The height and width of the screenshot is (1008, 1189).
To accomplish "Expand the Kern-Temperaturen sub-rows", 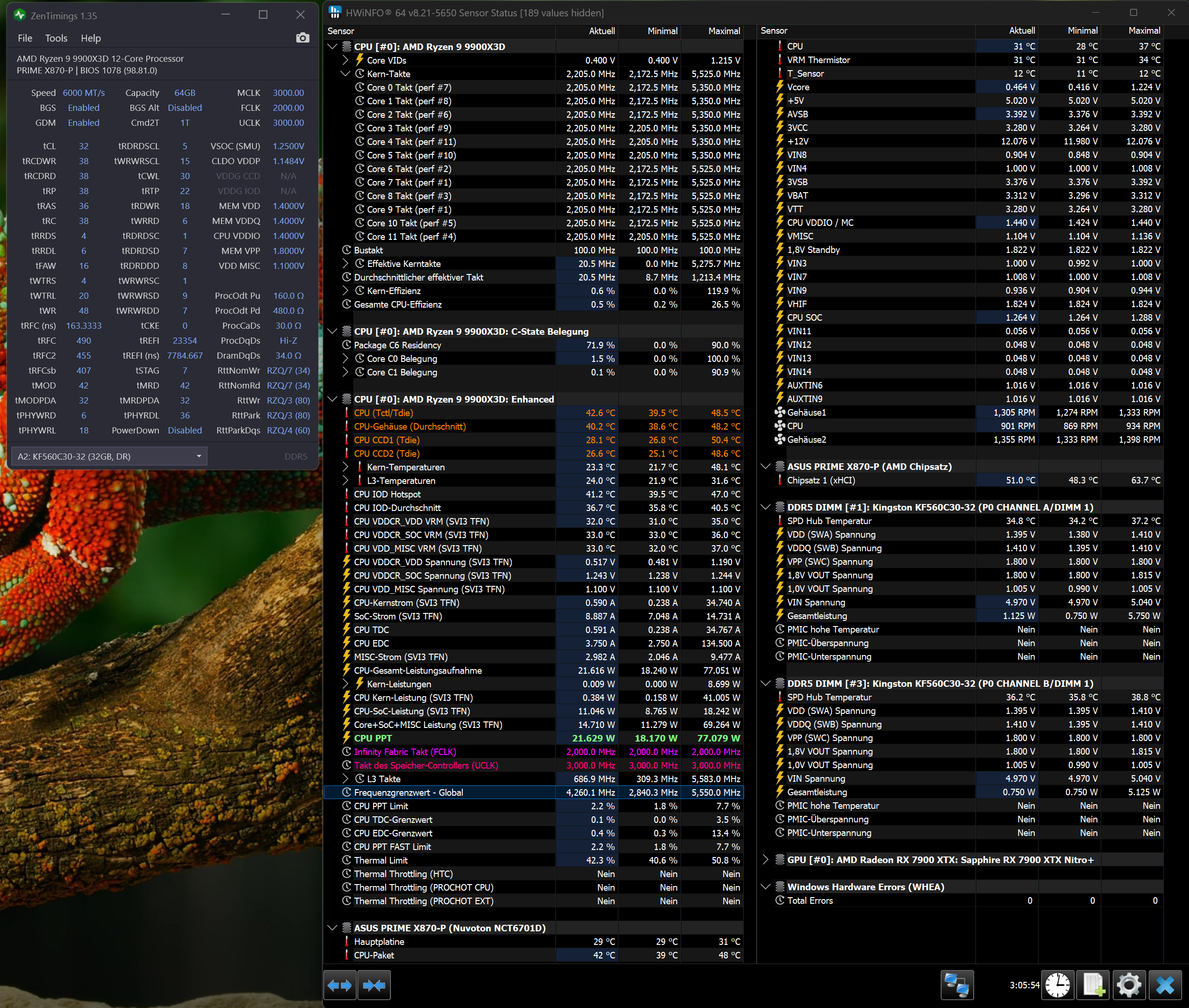I will coord(345,467).
